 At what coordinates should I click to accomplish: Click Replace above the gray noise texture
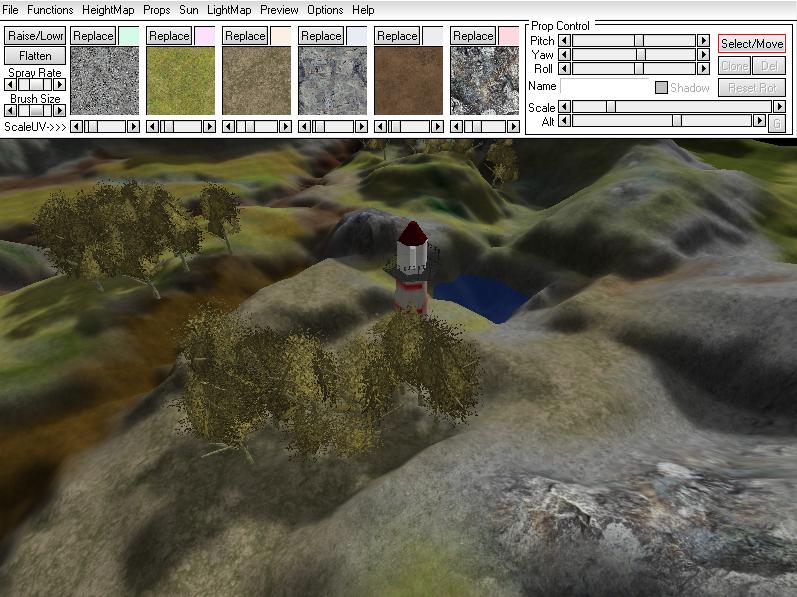pyautogui.click(x=93, y=36)
